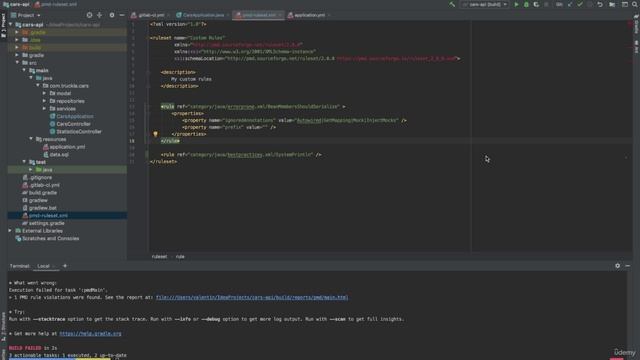Add a new terminal session with plus
This screenshot has width=640, height=360.
tap(65, 266)
